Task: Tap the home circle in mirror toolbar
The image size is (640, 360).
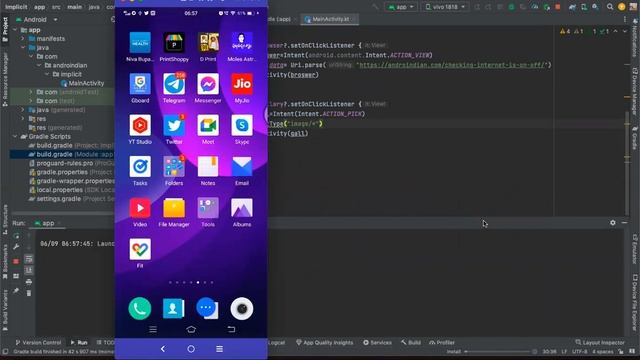Action: (191, 349)
